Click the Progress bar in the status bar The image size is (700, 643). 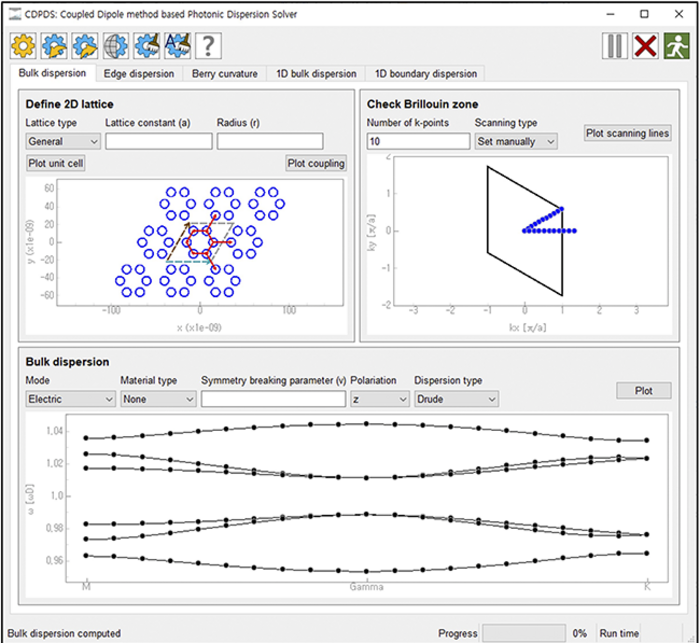pyautogui.click(x=524, y=633)
